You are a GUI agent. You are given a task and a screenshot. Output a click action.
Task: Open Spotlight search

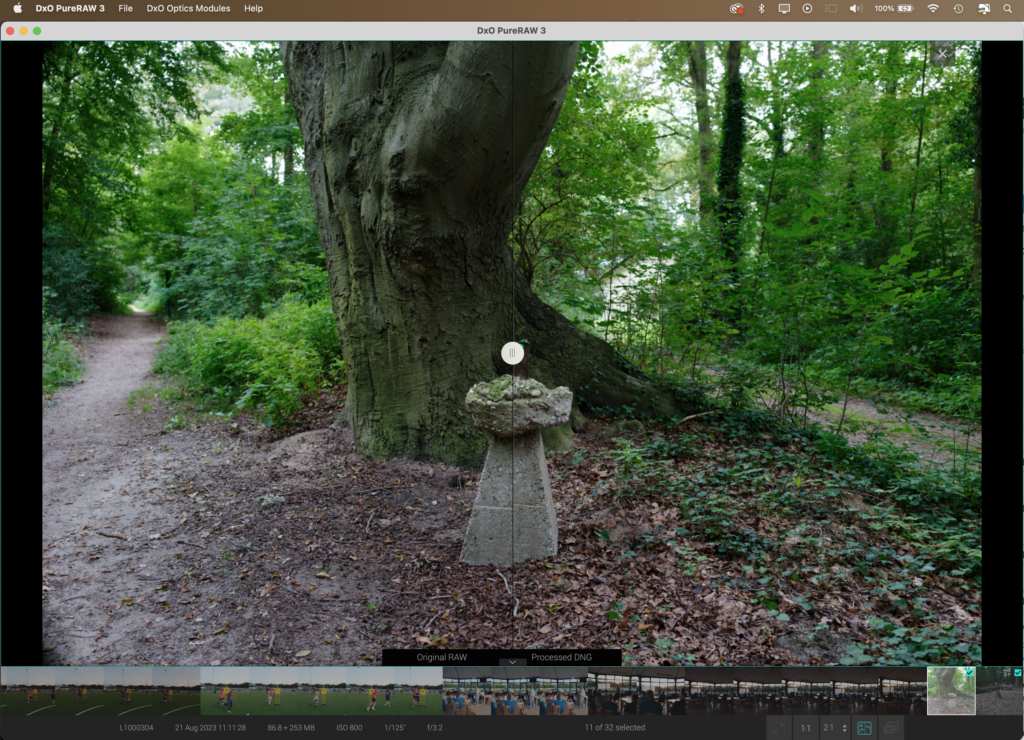1007,8
